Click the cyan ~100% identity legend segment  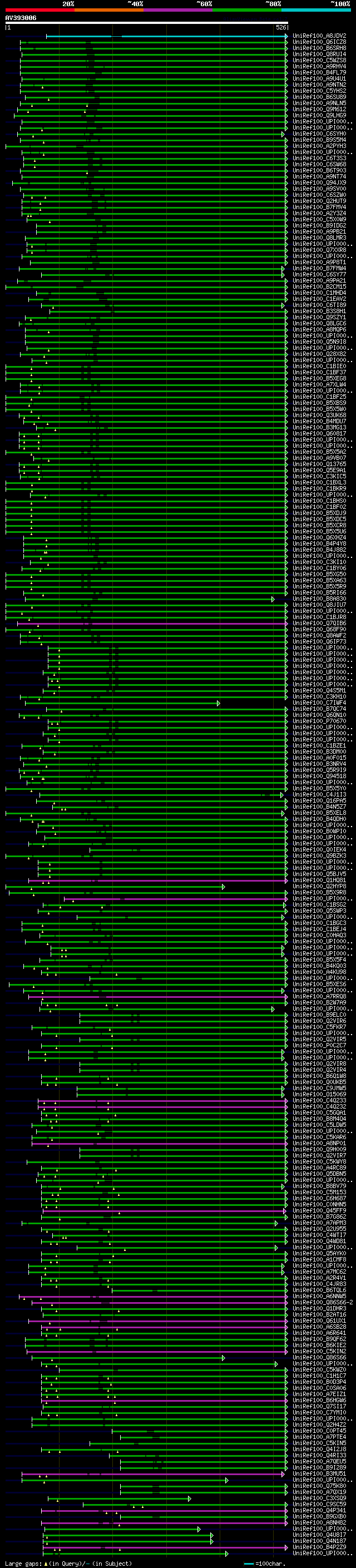pyautogui.click(x=316, y=11)
